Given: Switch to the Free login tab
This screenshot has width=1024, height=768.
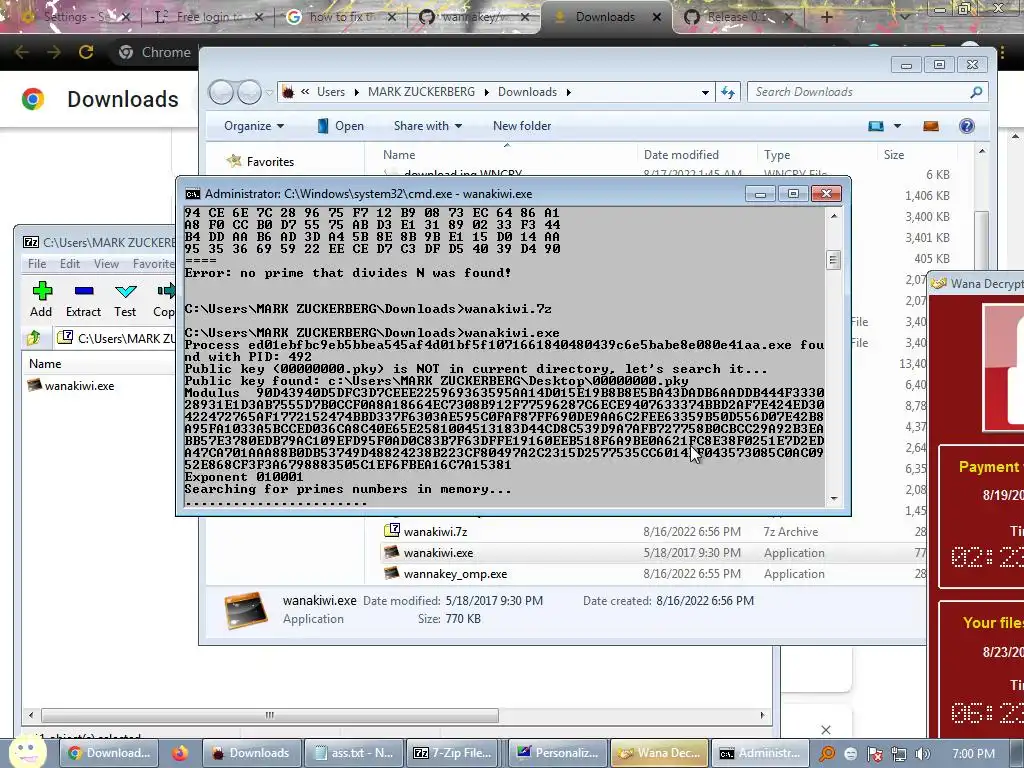Looking at the screenshot, I should point(208,17).
